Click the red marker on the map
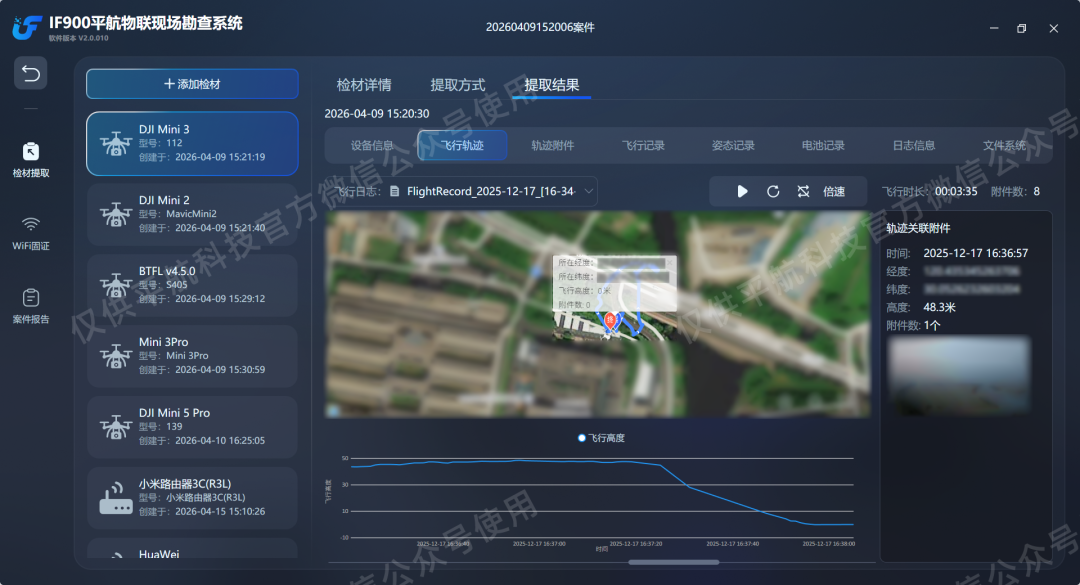The image size is (1080, 585). click(610, 320)
